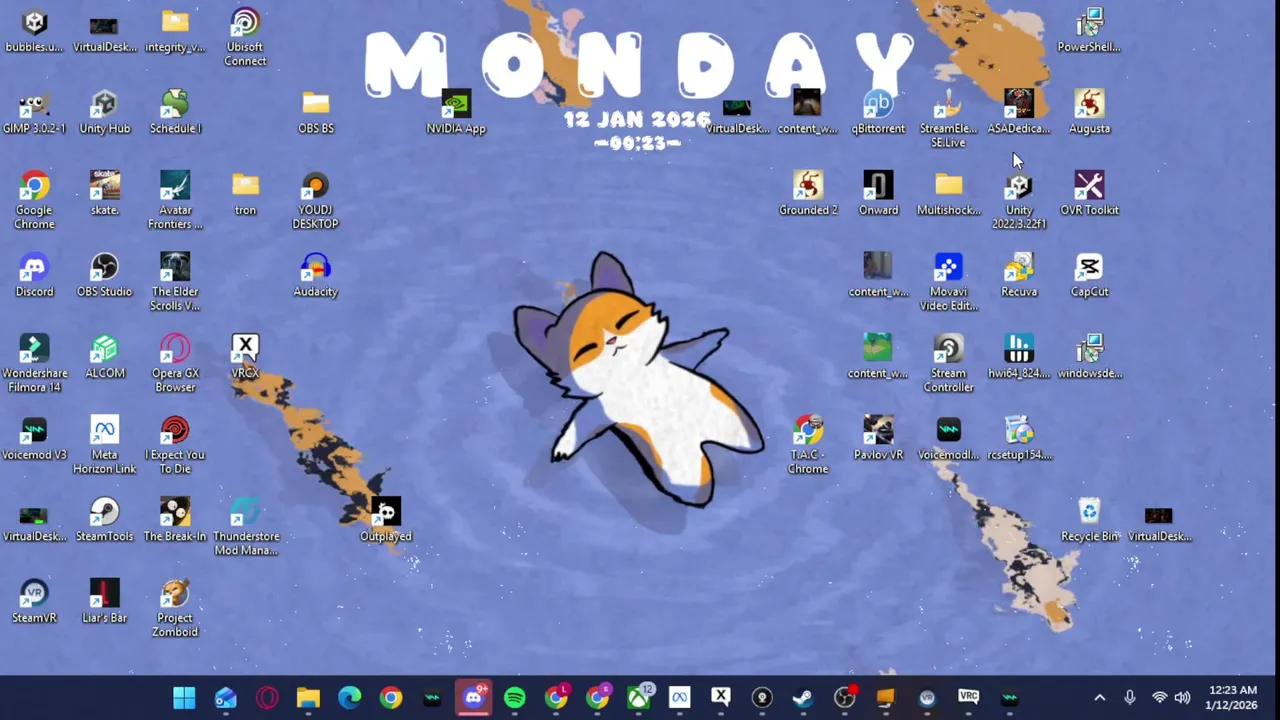Image resolution: width=1280 pixels, height=720 pixels.
Task: Launch the Audacity desktop shortcut
Action: (315, 275)
